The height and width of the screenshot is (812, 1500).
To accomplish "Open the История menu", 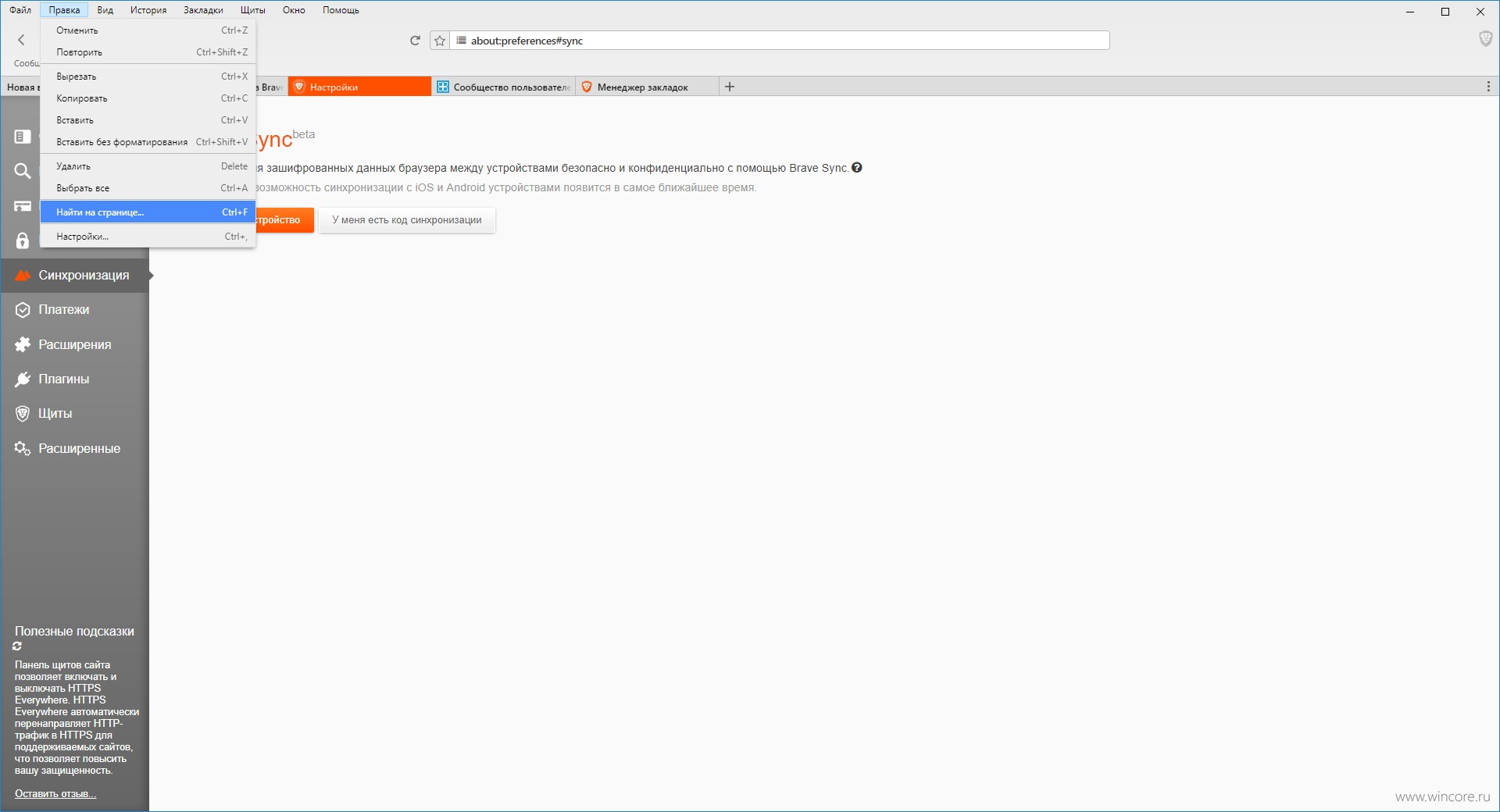I will pos(148,10).
